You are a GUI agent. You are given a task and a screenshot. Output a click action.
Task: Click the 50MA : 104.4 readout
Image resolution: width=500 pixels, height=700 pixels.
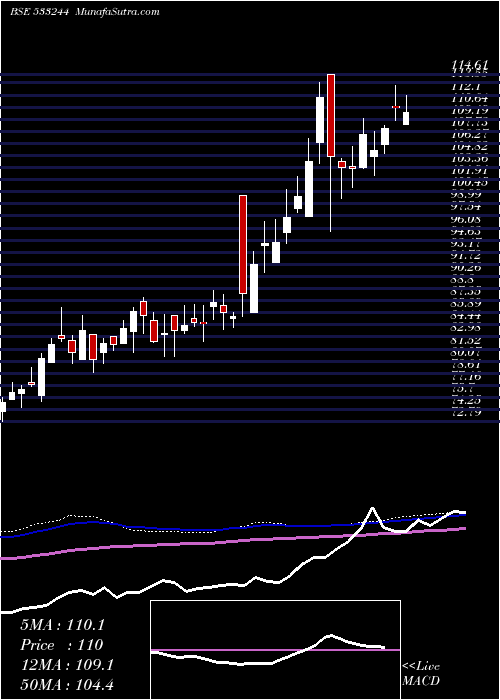(x=67, y=684)
